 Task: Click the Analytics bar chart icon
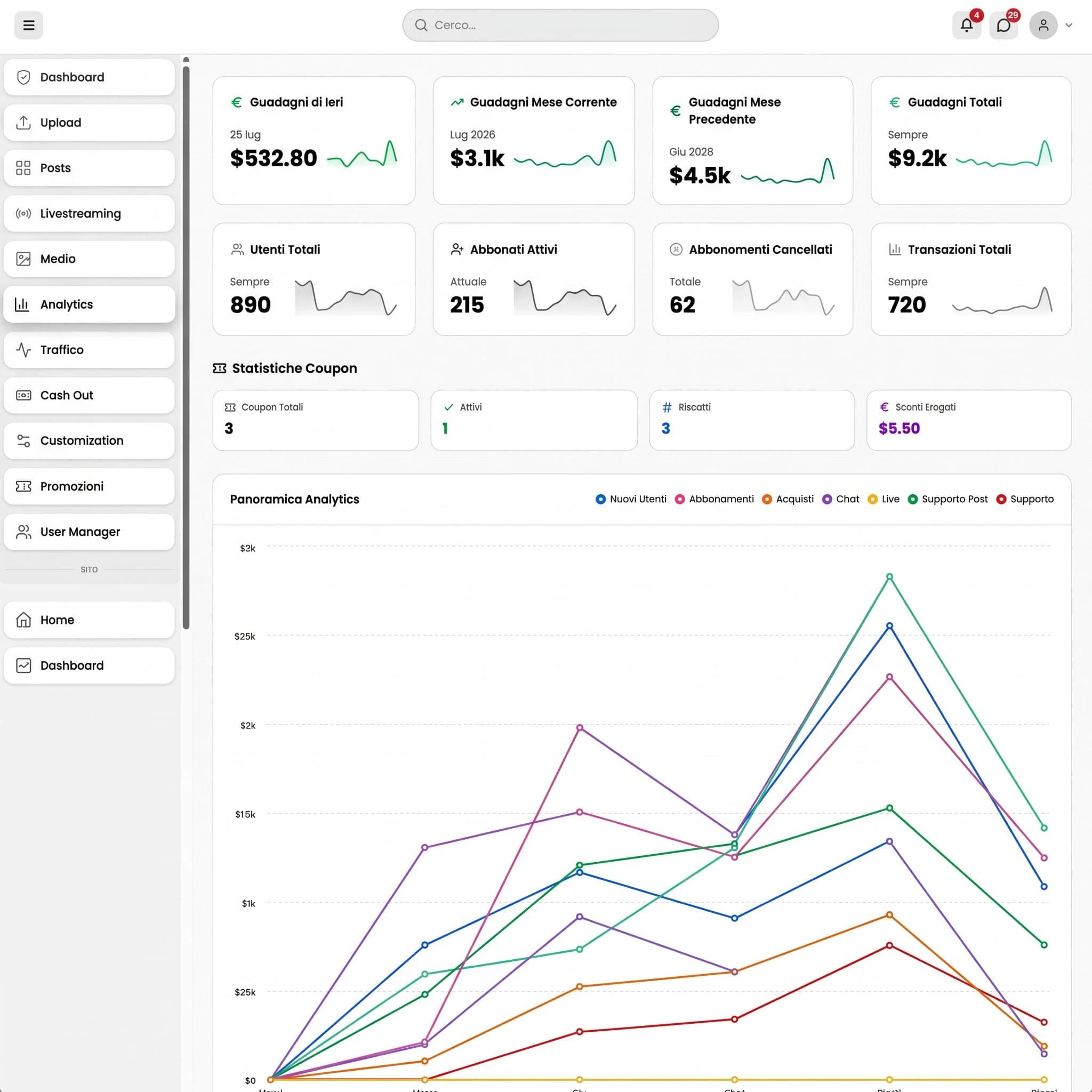click(22, 304)
